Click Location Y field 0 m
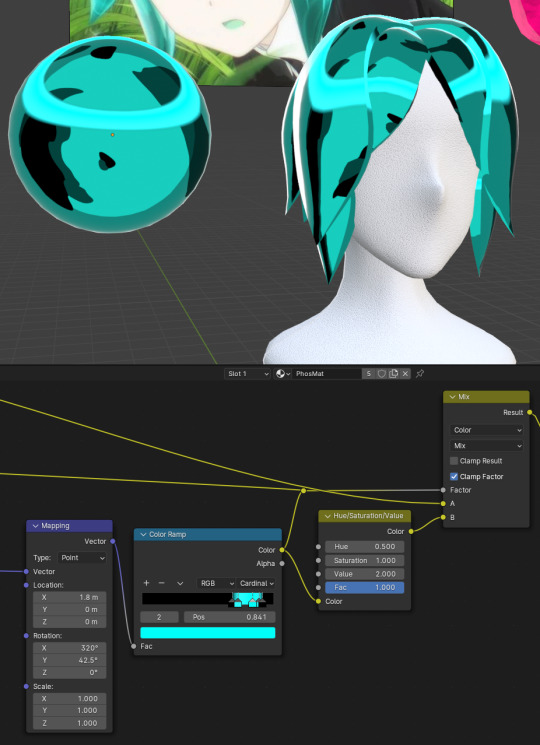 (69, 610)
